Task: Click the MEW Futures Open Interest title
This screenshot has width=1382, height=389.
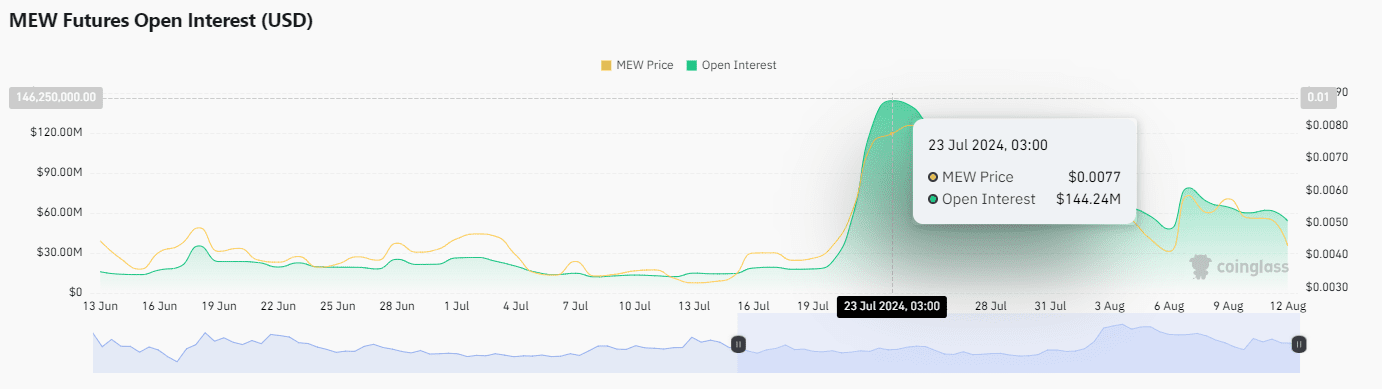Action: pyautogui.click(x=162, y=21)
